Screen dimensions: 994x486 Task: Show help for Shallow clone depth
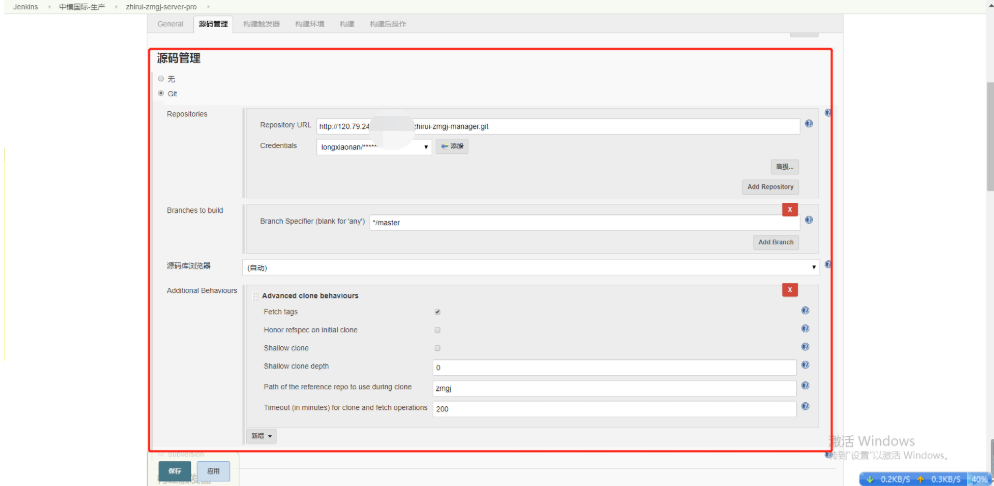point(805,366)
